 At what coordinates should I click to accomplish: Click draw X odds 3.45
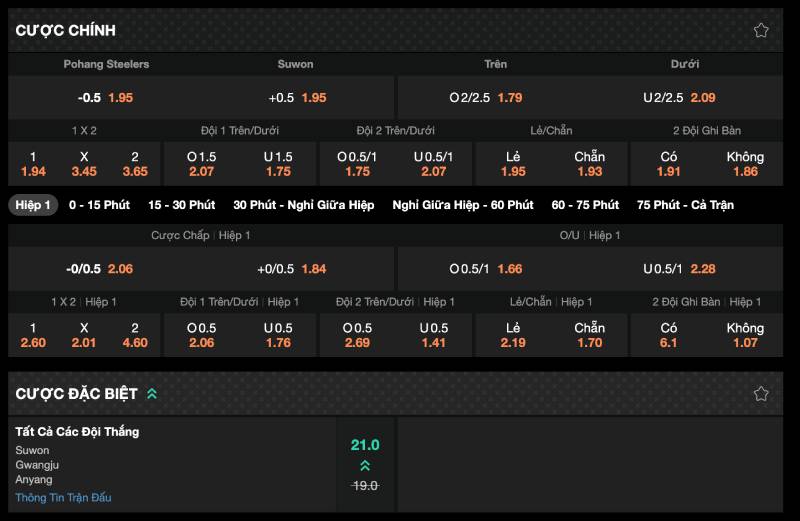click(84, 164)
